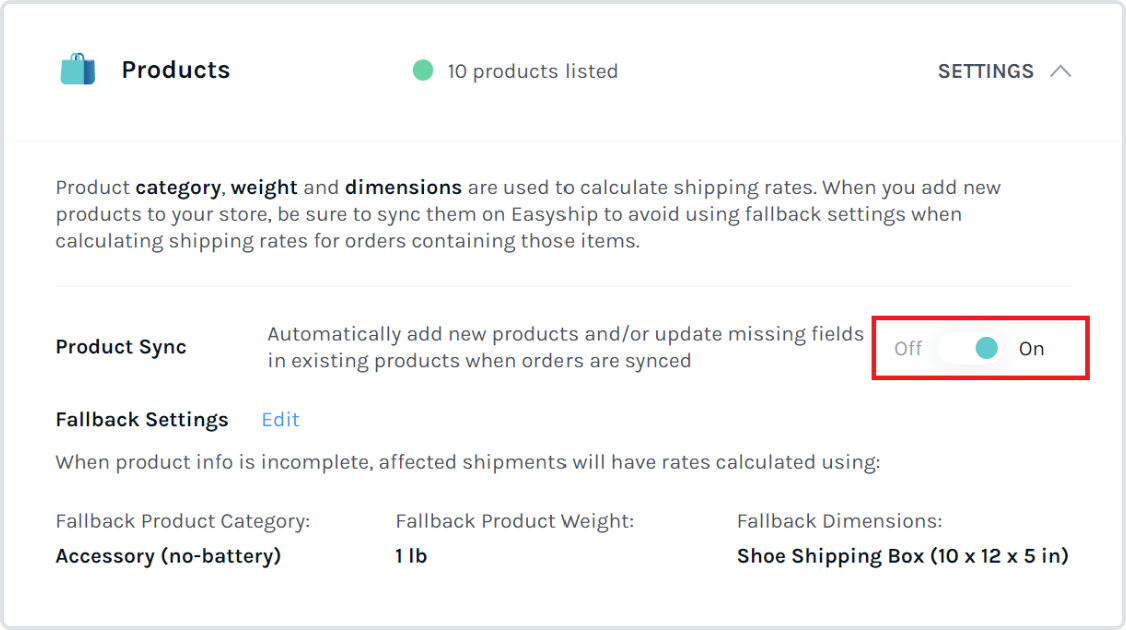Click the blue shopping bag Products icon
This screenshot has width=1126, height=630.
pyautogui.click(x=78, y=70)
